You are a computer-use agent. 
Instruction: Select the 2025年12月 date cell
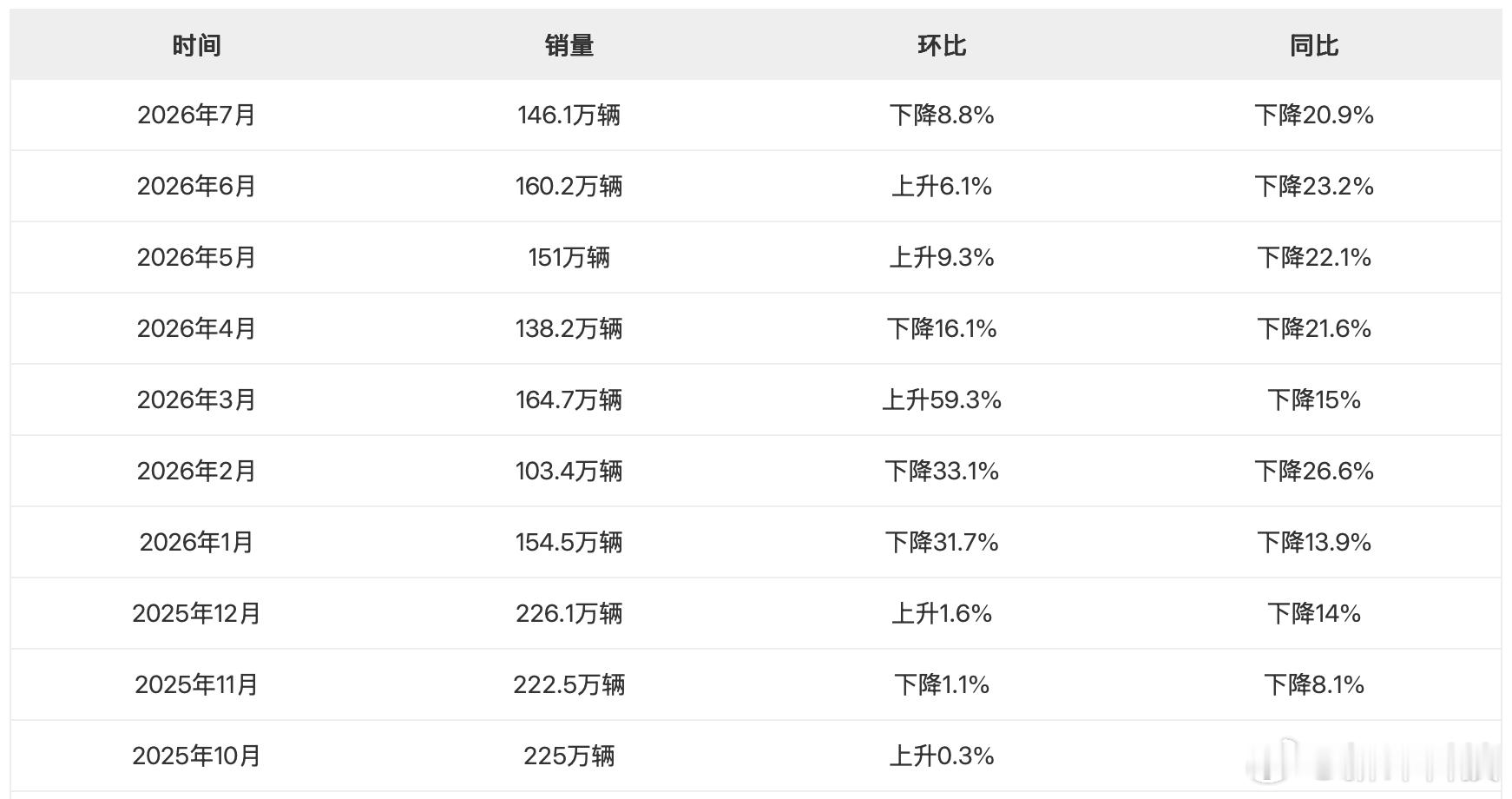(x=196, y=613)
